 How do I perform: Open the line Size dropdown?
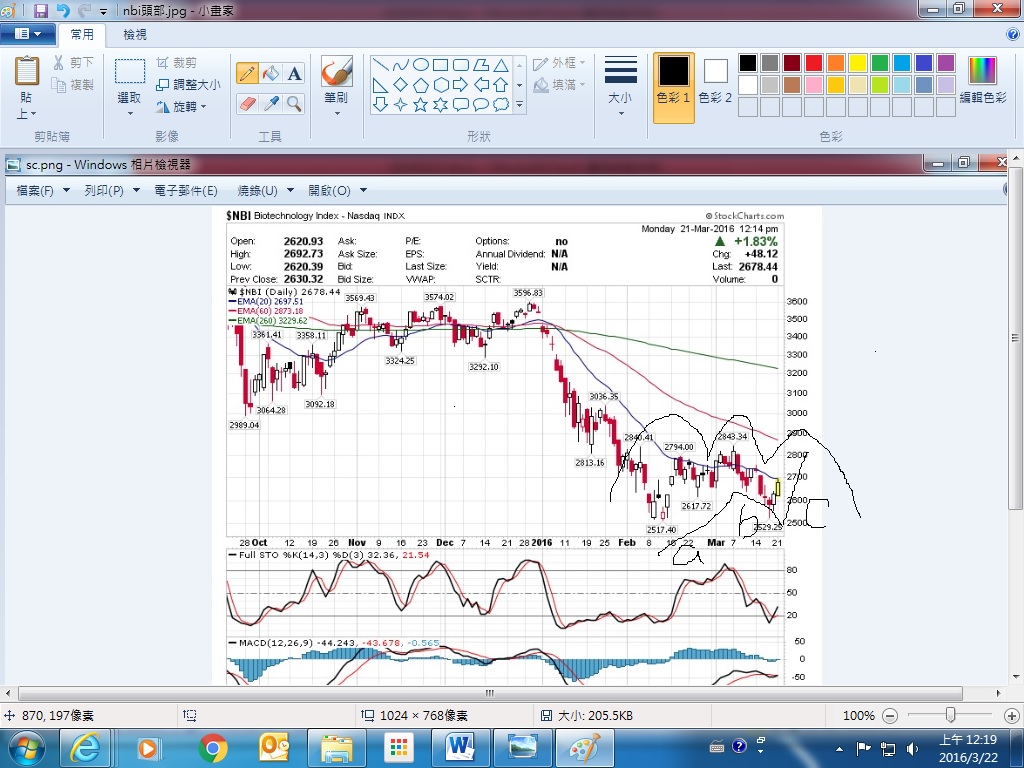(620, 86)
